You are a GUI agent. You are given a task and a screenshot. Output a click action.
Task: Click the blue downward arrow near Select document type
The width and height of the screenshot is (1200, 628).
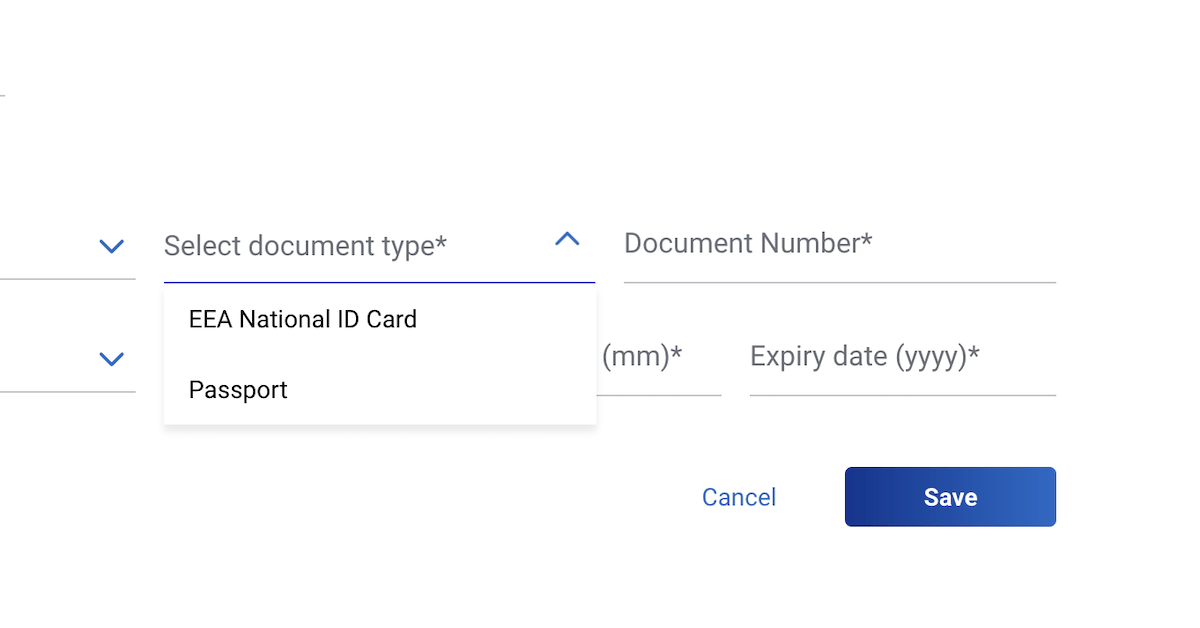[112, 246]
